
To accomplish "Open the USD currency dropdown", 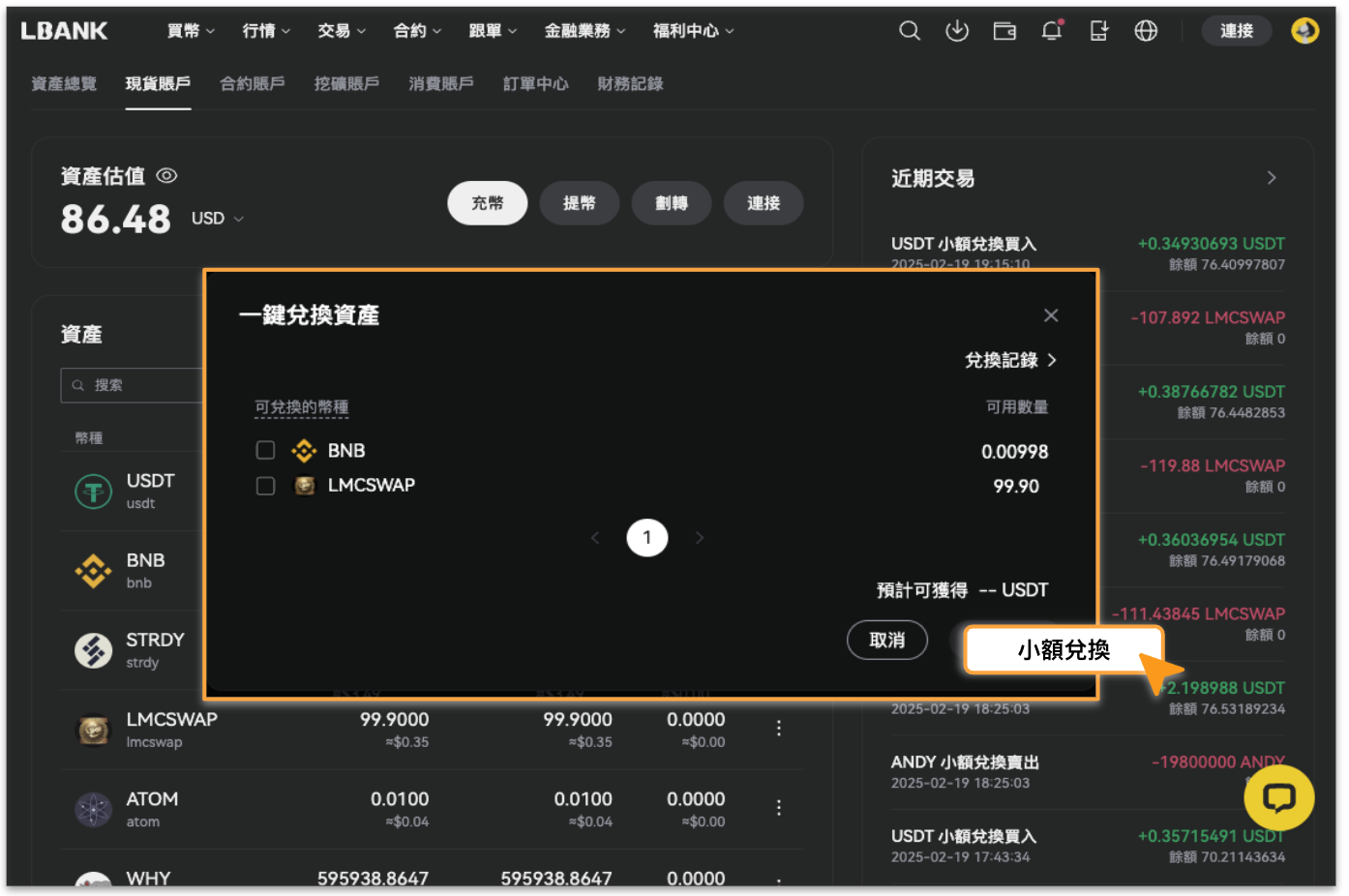I will pyautogui.click(x=218, y=219).
